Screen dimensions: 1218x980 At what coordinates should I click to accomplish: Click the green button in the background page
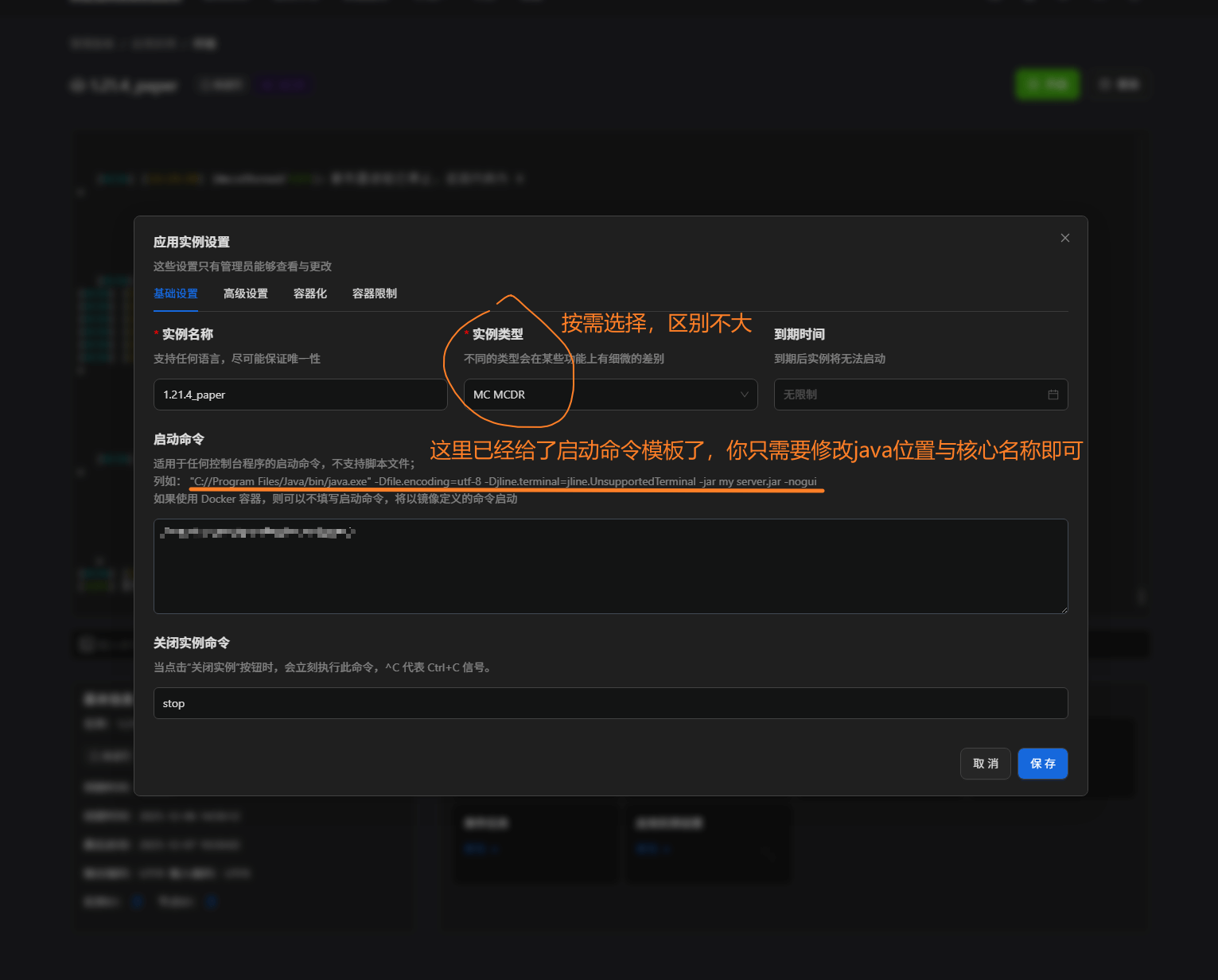(x=1048, y=84)
